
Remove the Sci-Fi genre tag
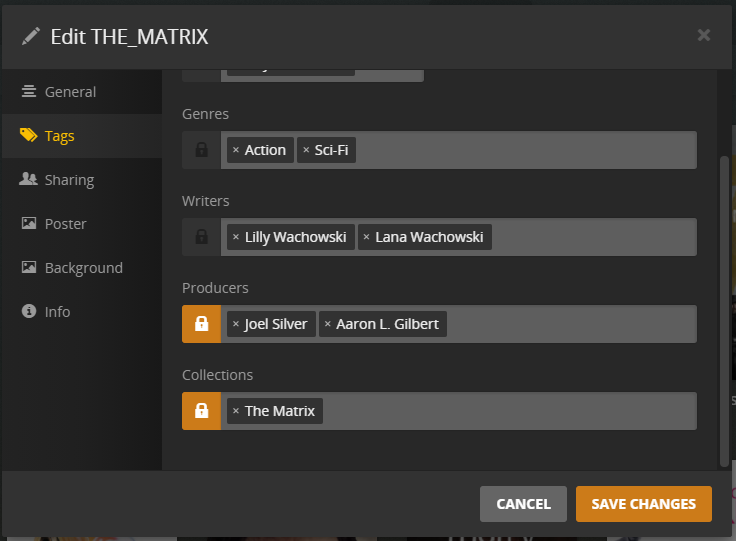(306, 150)
